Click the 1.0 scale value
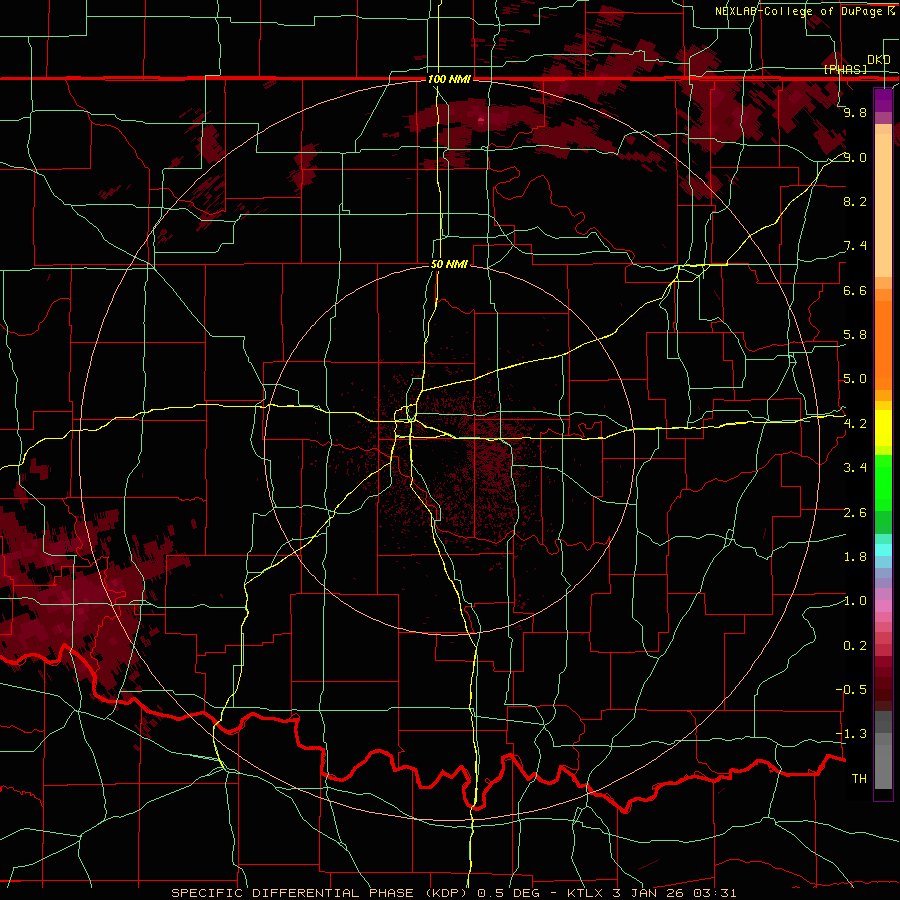 pyautogui.click(x=855, y=601)
